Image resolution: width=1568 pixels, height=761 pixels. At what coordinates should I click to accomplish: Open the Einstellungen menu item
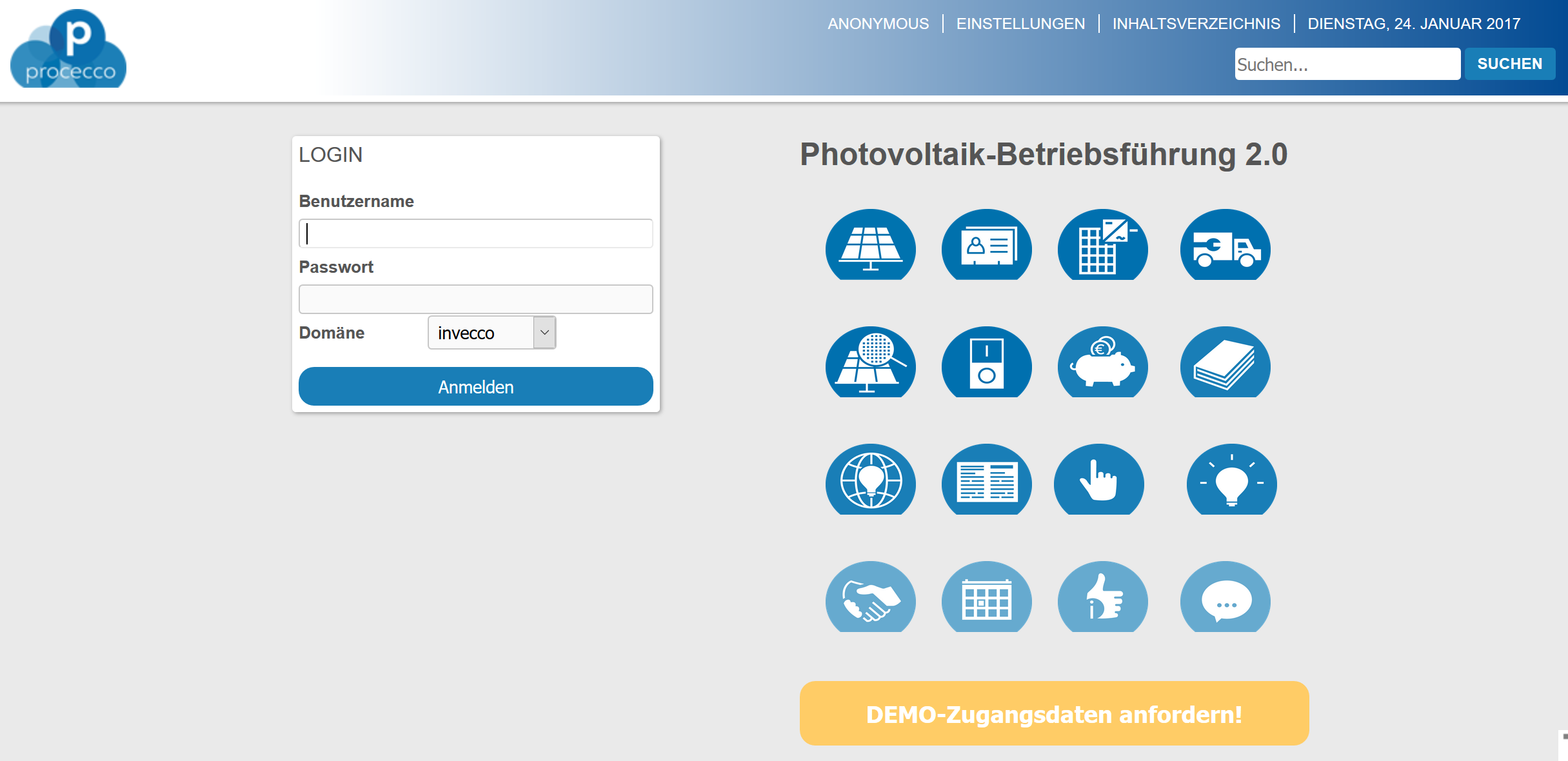1020,24
